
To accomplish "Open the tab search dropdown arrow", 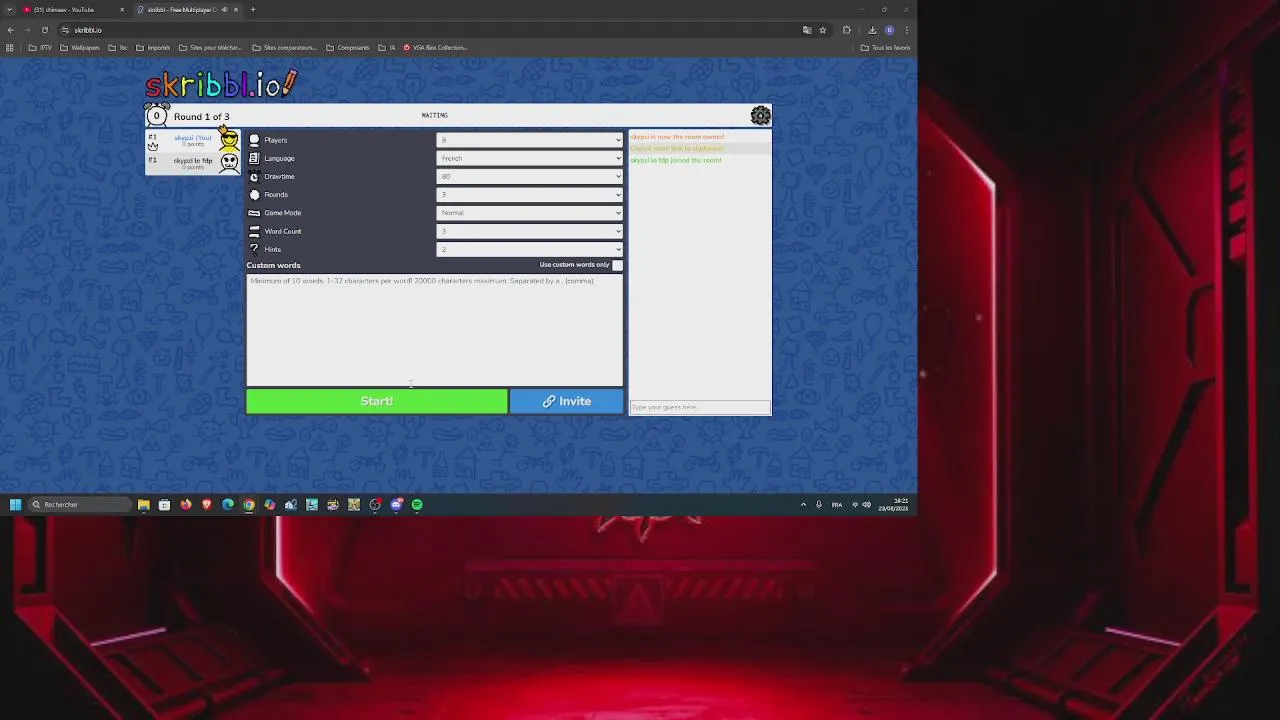I will point(9,10).
